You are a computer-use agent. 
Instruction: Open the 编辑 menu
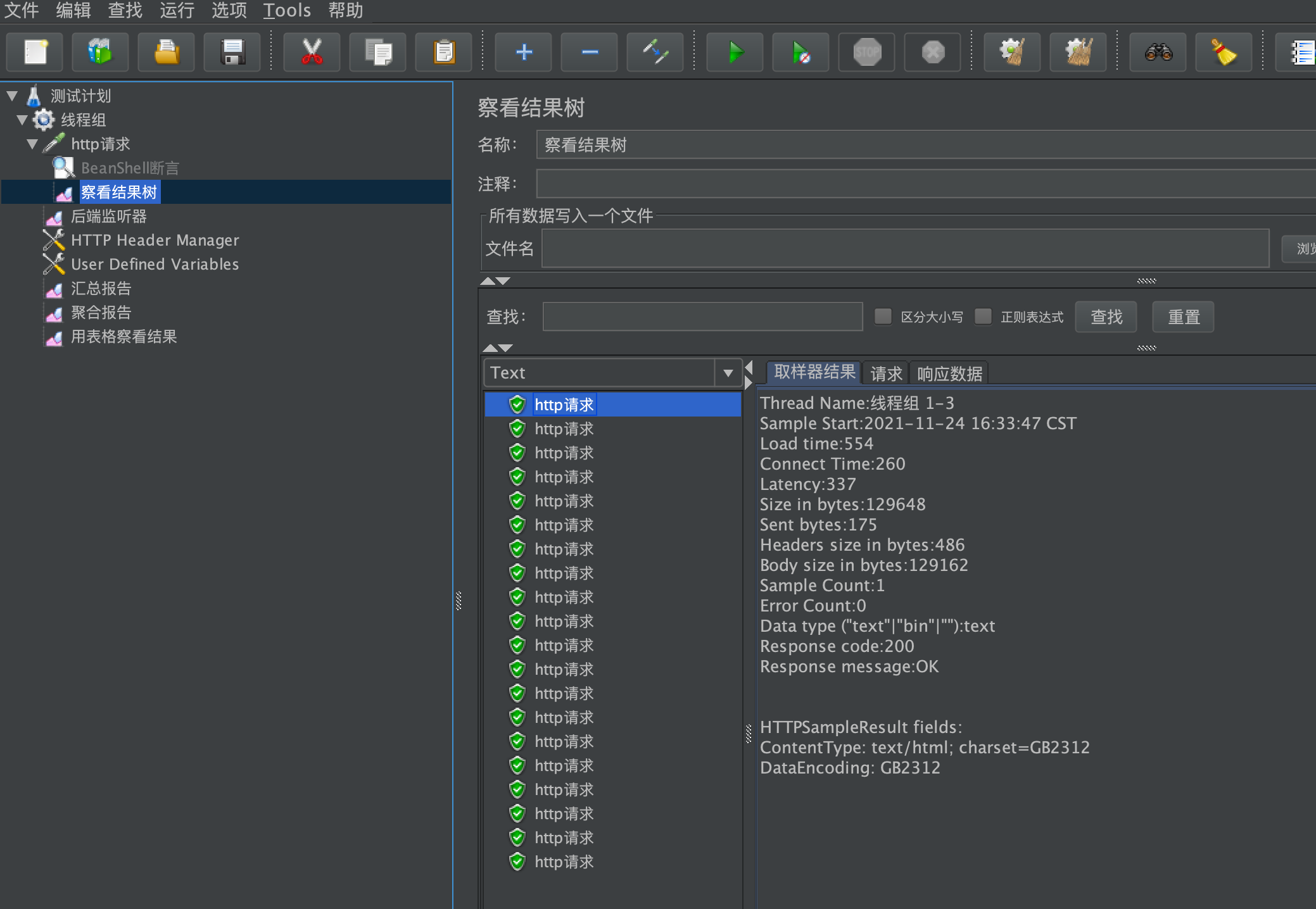tap(73, 11)
